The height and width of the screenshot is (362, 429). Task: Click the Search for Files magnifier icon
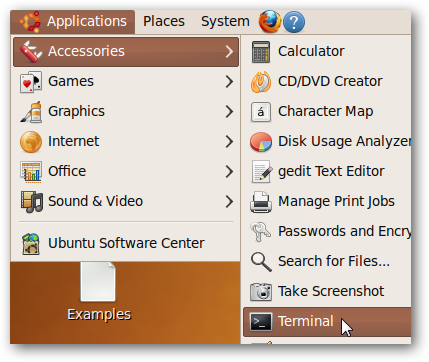(x=261, y=262)
